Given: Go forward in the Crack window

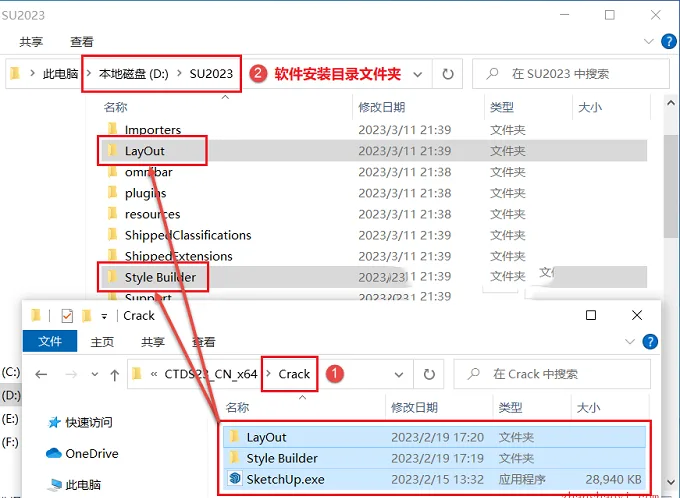Looking at the screenshot, I should (71, 374).
